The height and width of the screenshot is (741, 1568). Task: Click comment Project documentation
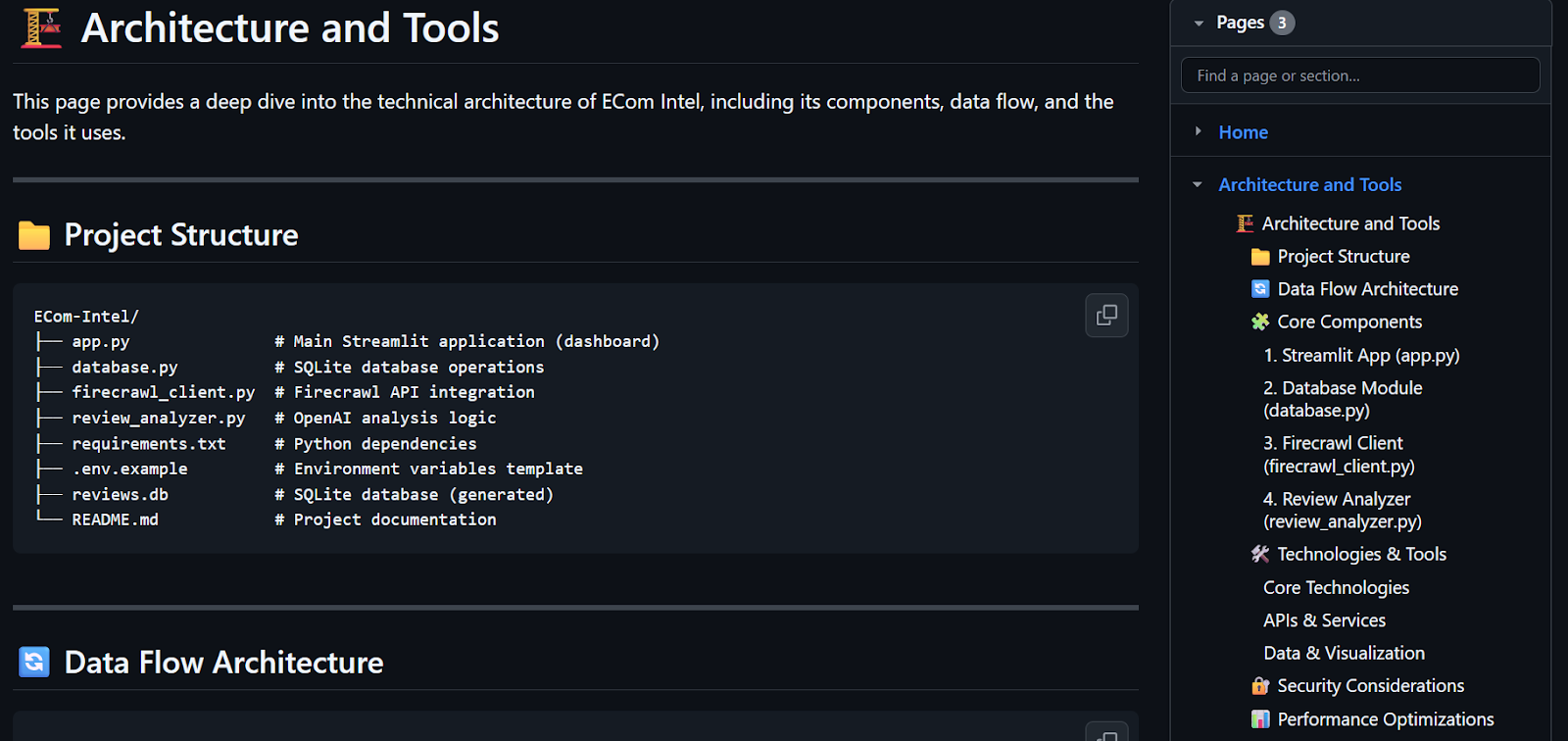click(x=385, y=519)
